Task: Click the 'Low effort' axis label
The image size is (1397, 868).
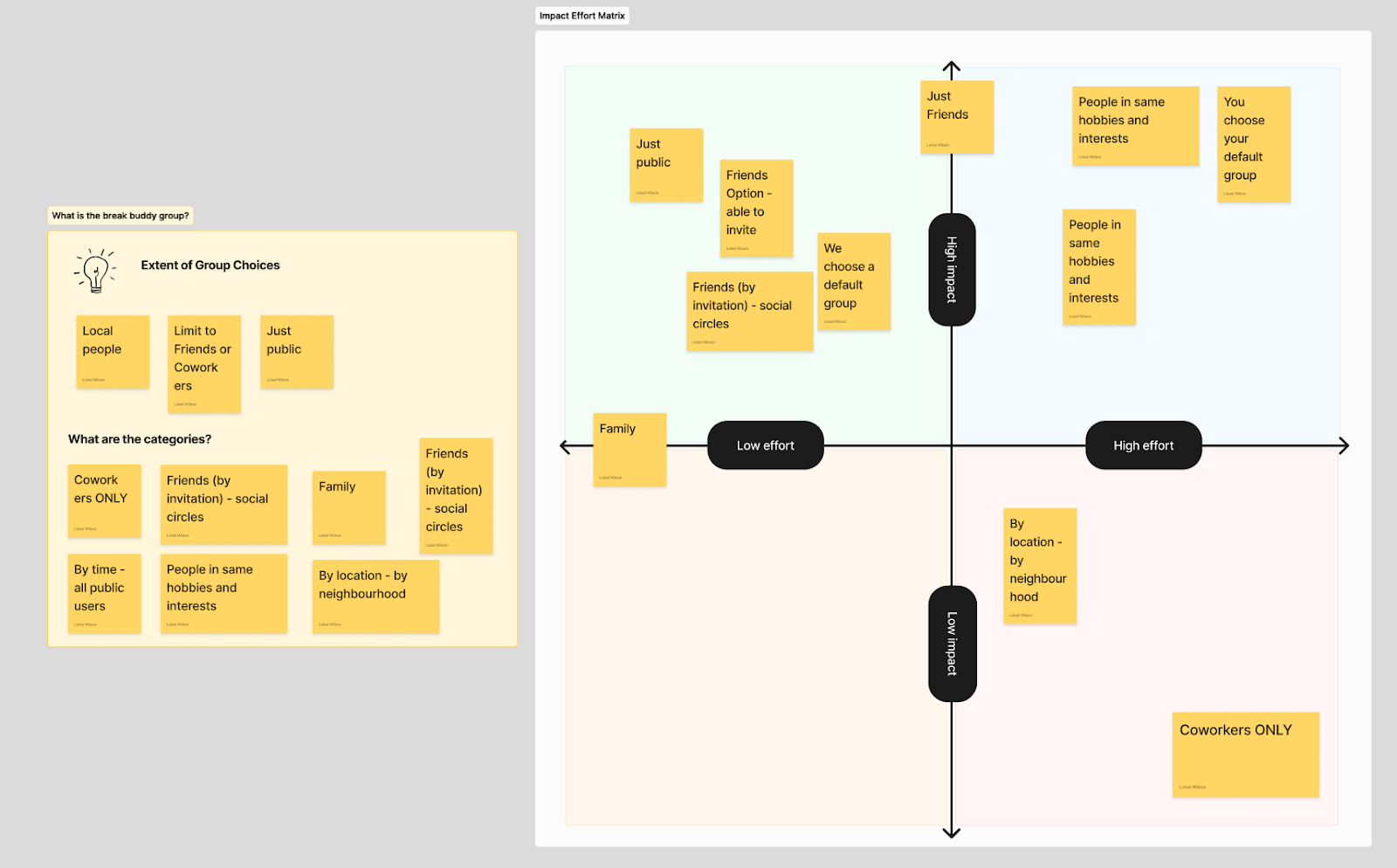Action: tap(765, 444)
